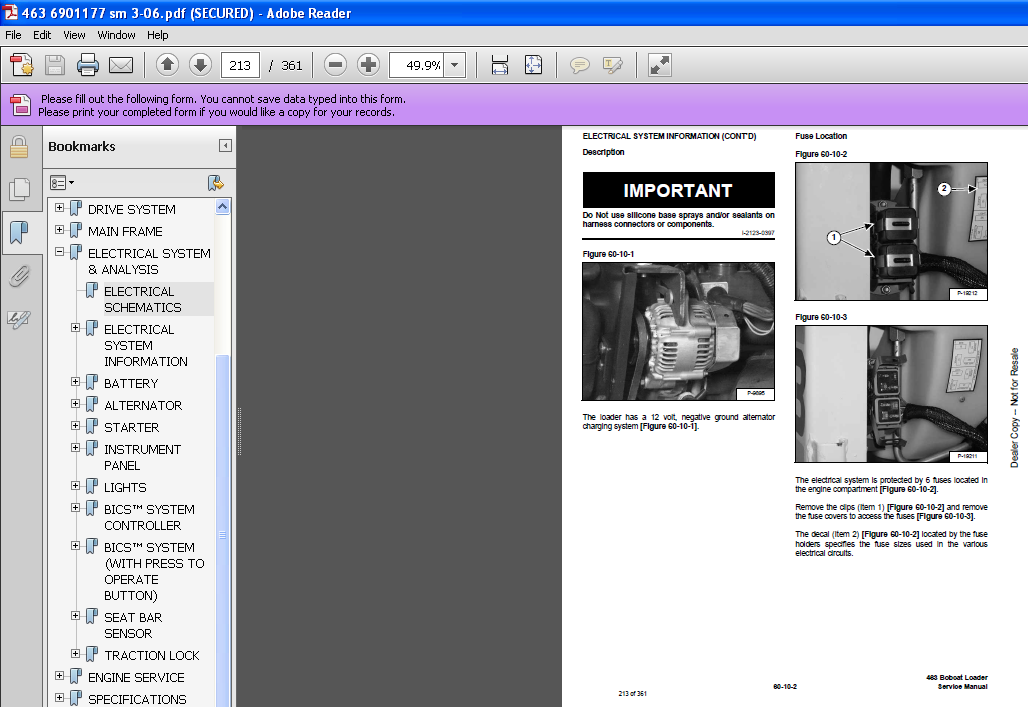Open the ENGINE SERVICE bookmark
Image resolution: width=1028 pixels, height=707 pixels.
pyautogui.click(x=136, y=677)
